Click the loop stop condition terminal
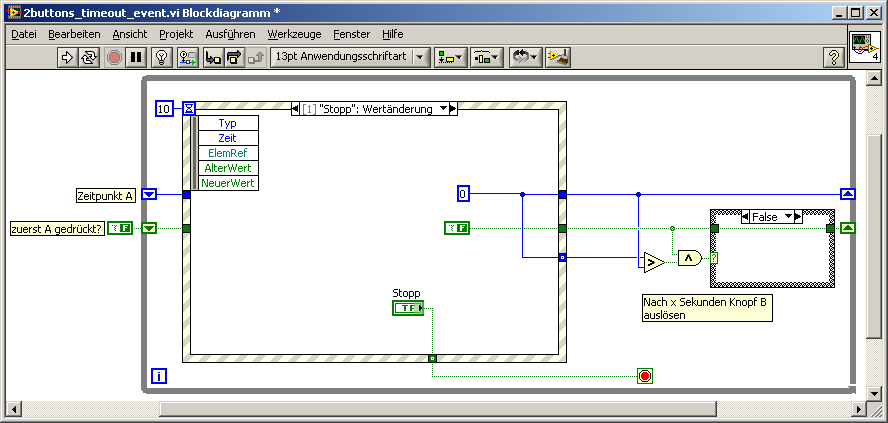 [x=644, y=376]
